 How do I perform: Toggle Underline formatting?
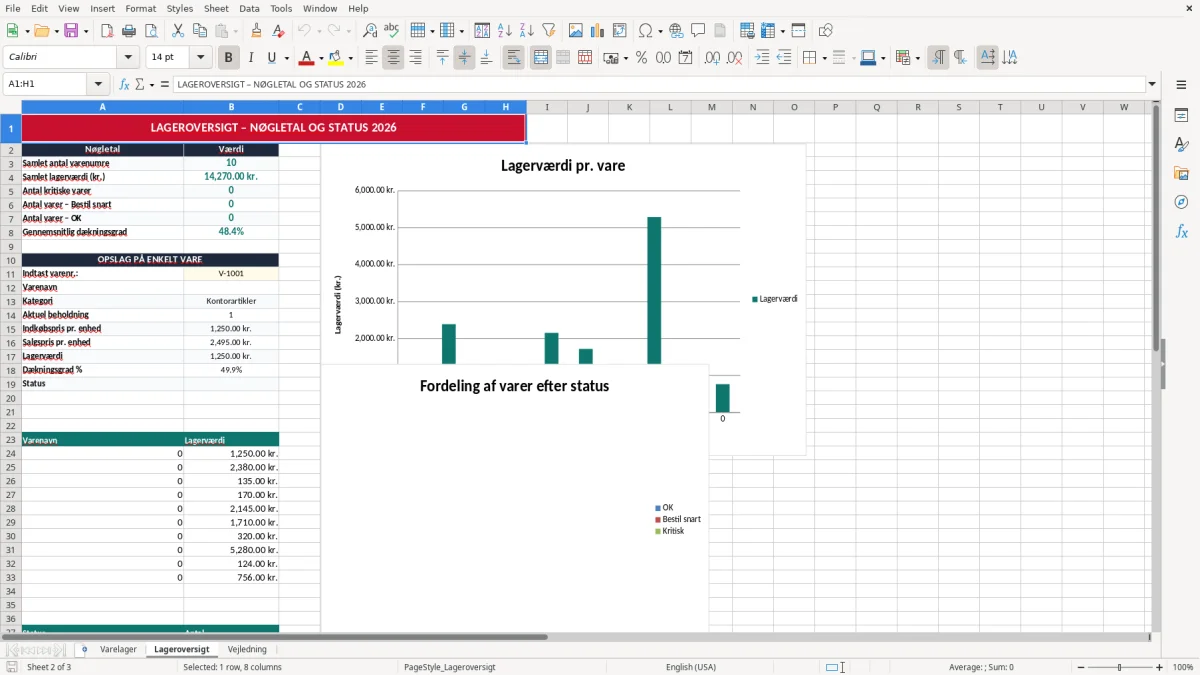tap(272, 58)
